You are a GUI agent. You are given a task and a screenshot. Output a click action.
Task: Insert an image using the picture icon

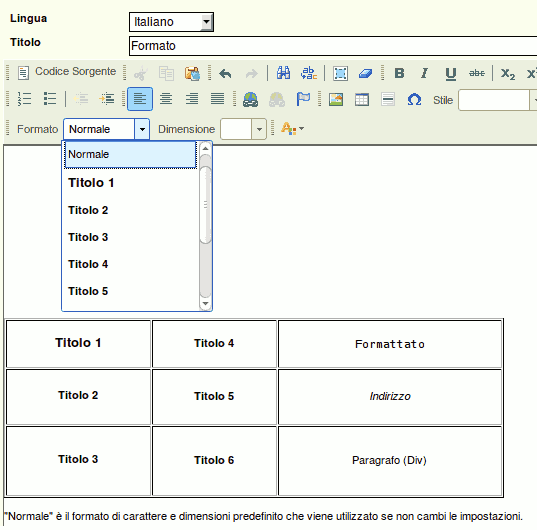coord(336,100)
